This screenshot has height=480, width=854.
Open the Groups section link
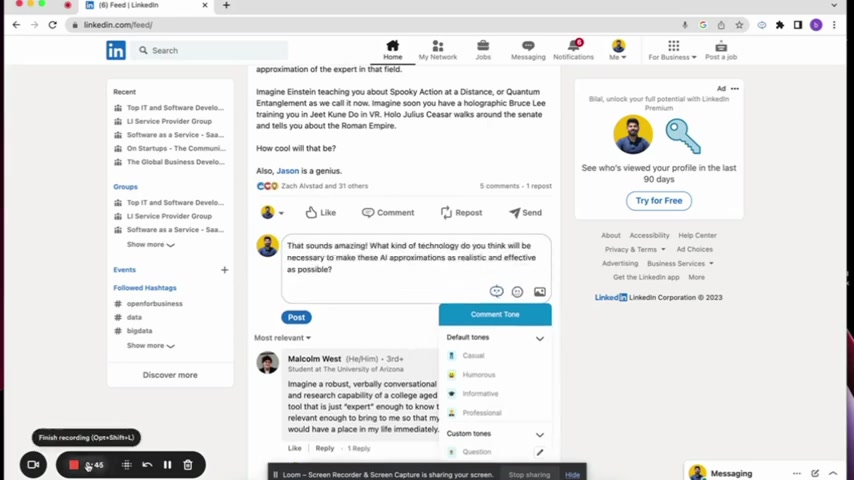[x=125, y=186]
